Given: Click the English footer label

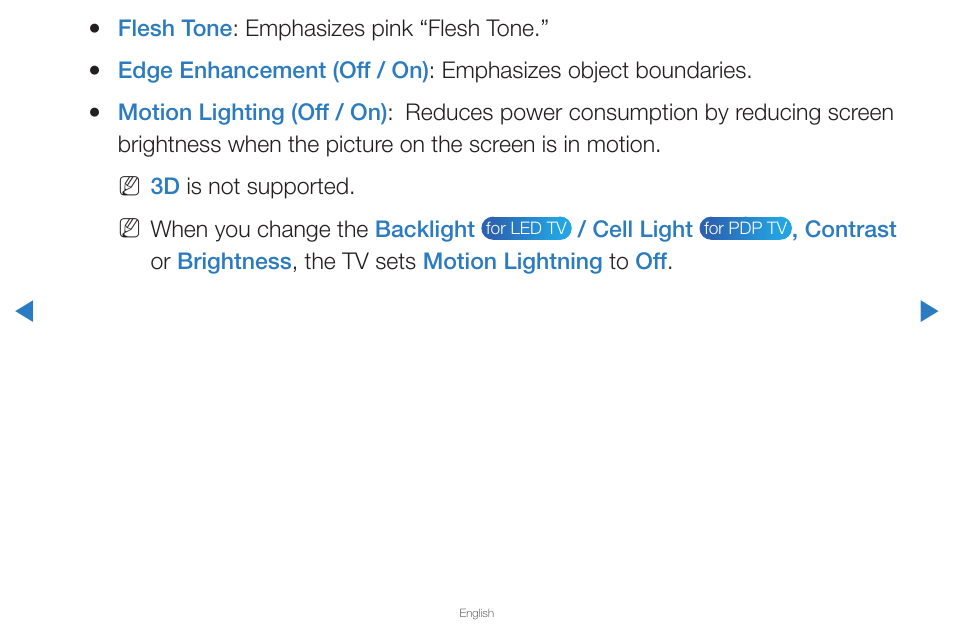Looking at the screenshot, I should coord(476,613).
